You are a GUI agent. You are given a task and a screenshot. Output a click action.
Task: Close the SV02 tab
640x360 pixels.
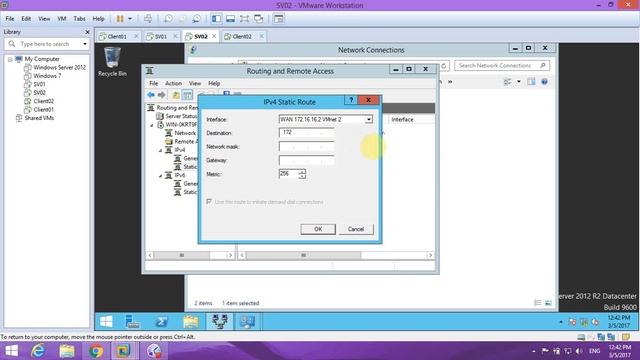(x=214, y=36)
